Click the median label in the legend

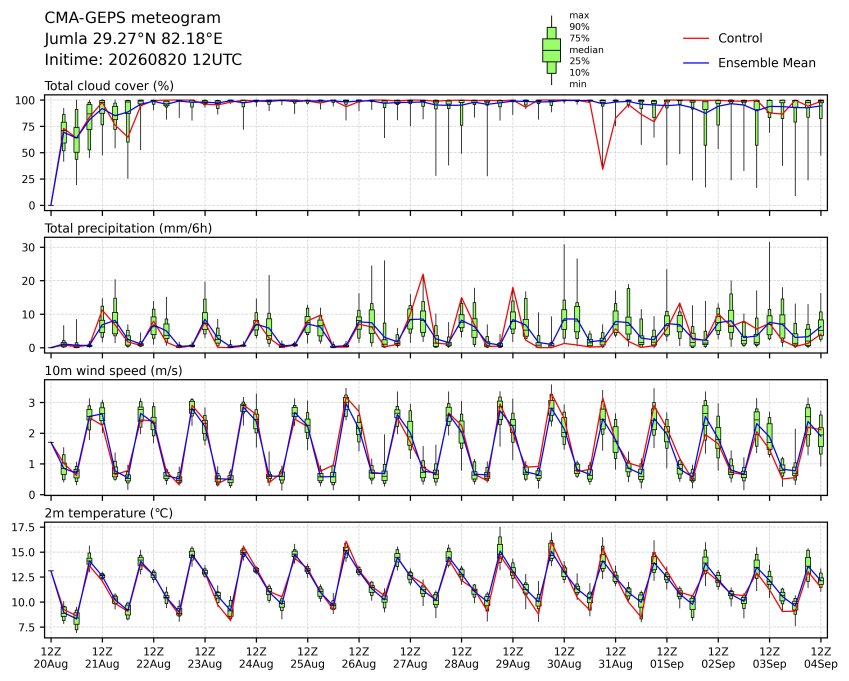[x=586, y=50]
